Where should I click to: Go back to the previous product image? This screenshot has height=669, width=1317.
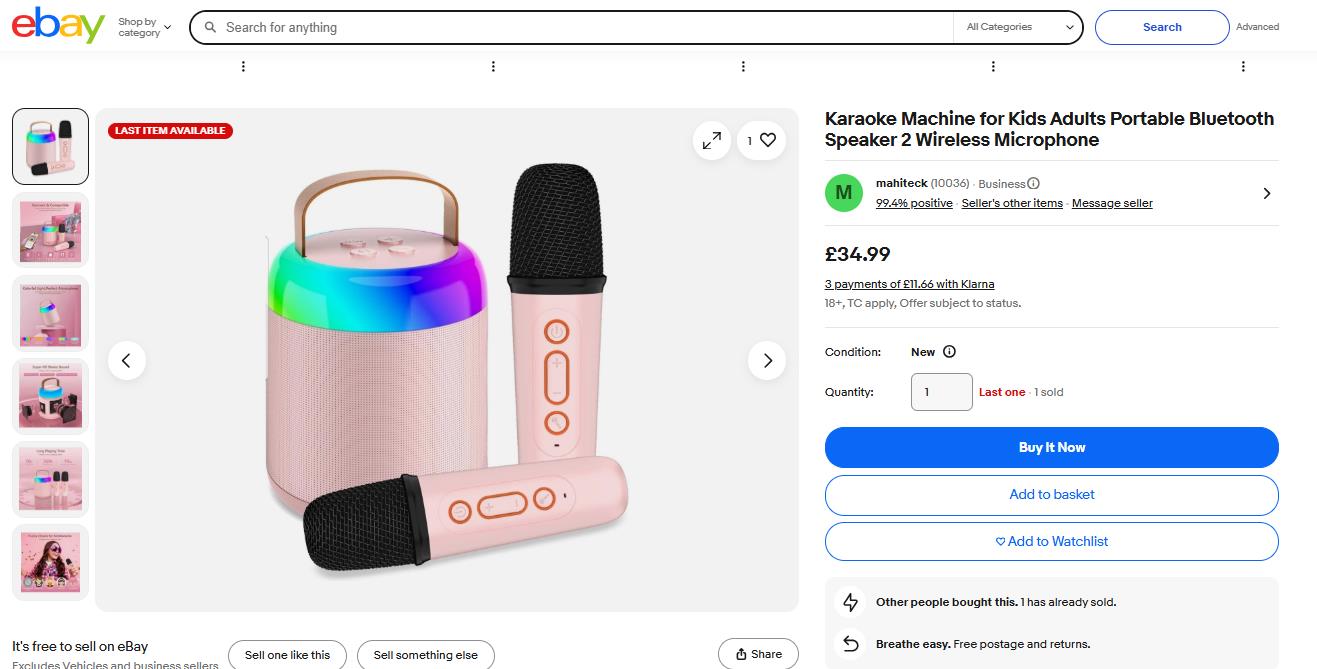pos(126,361)
